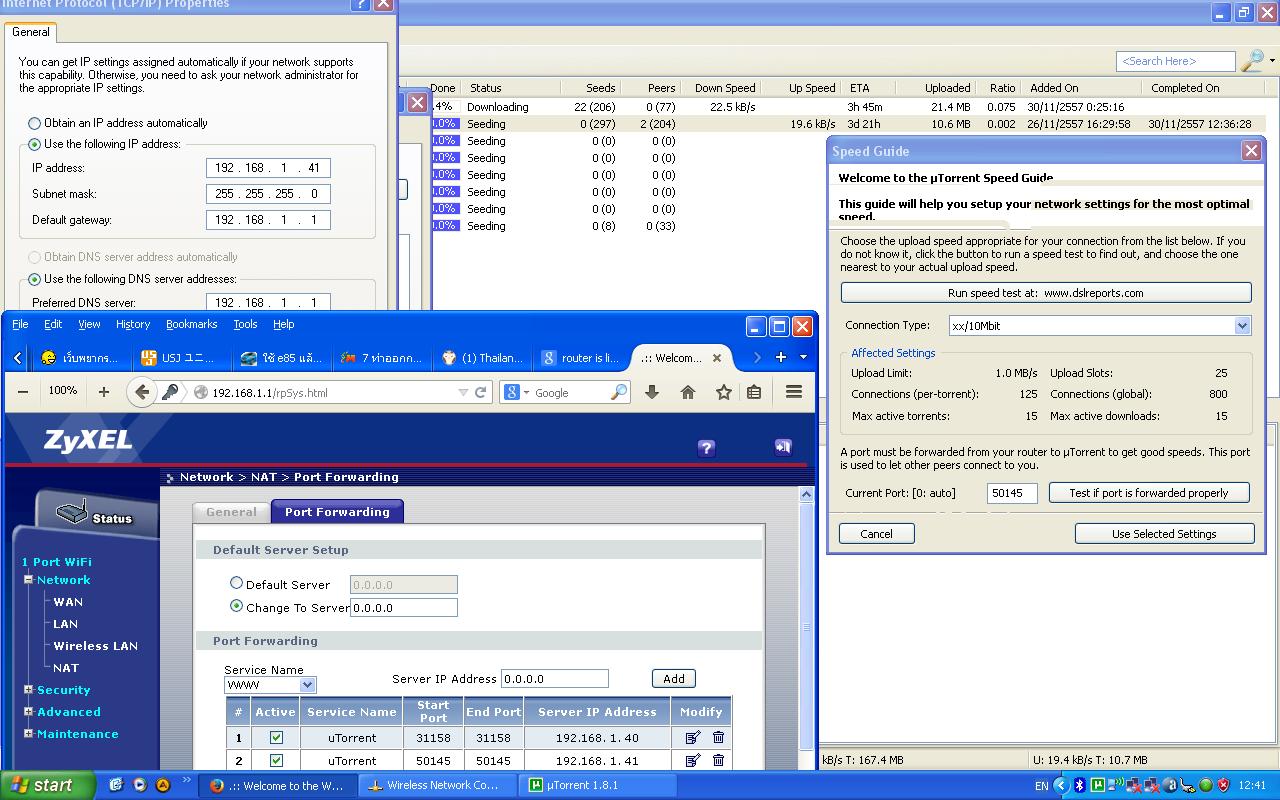The width and height of the screenshot is (1280, 800).
Task: Toggle Active checkbox for rule 31158
Action: pos(276,737)
